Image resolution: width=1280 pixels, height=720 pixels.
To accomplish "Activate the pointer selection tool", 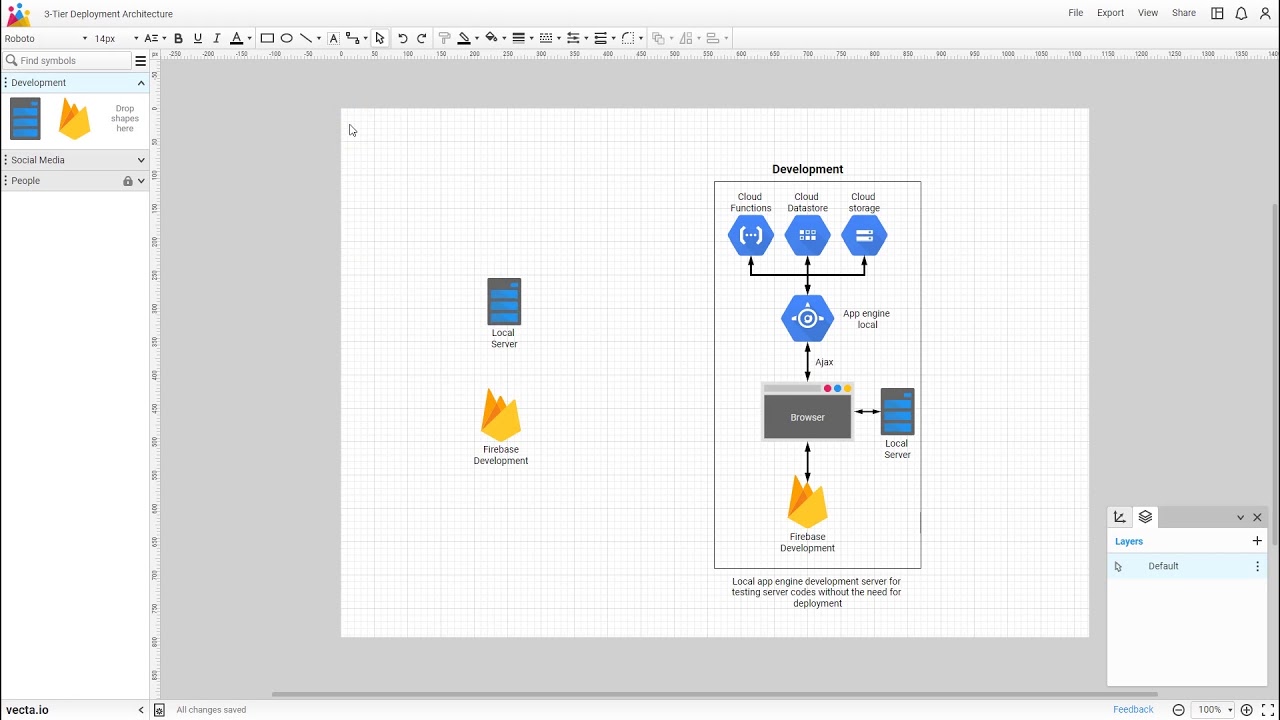I will pos(380,38).
